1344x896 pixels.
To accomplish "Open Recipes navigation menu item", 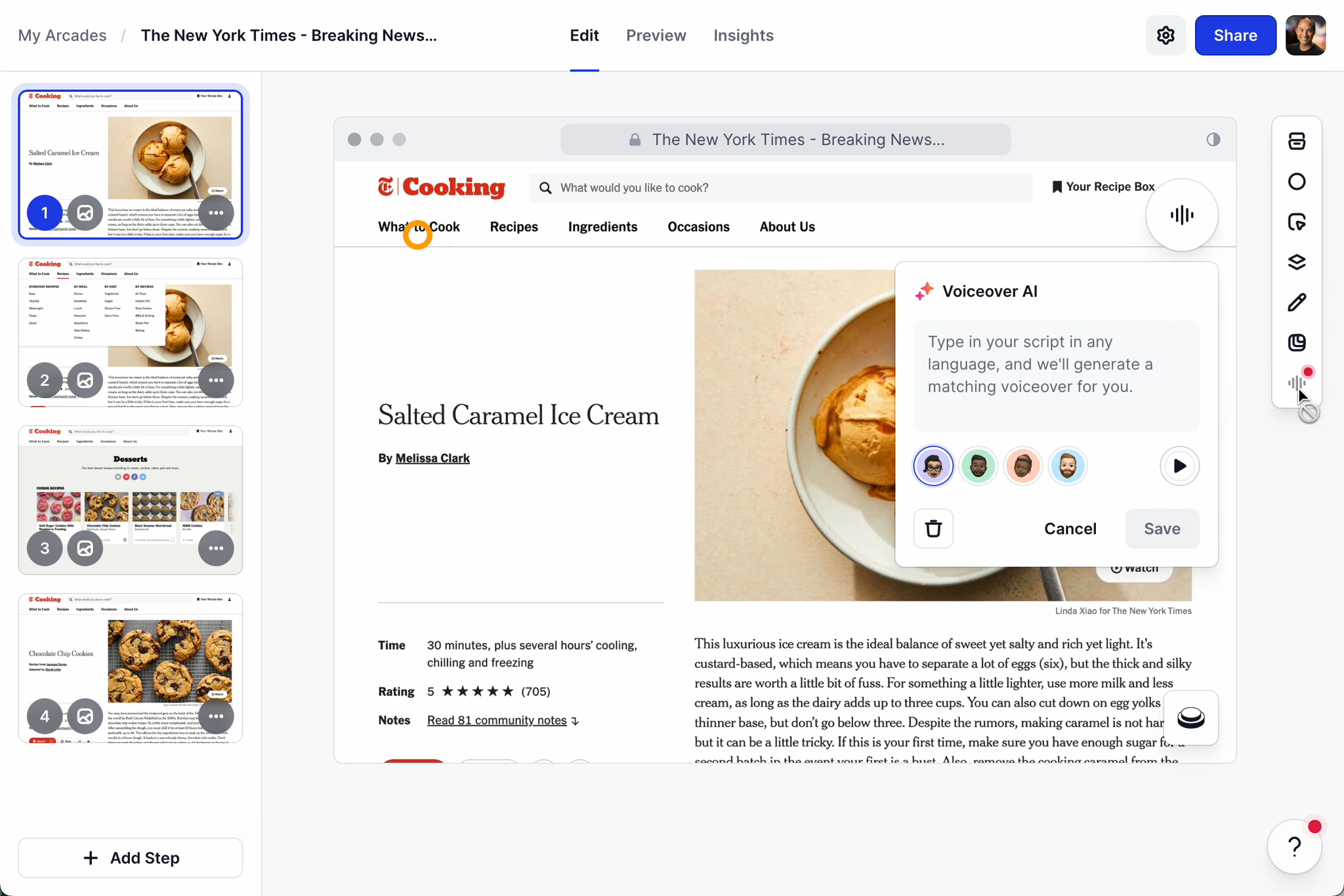I will 514,226.
